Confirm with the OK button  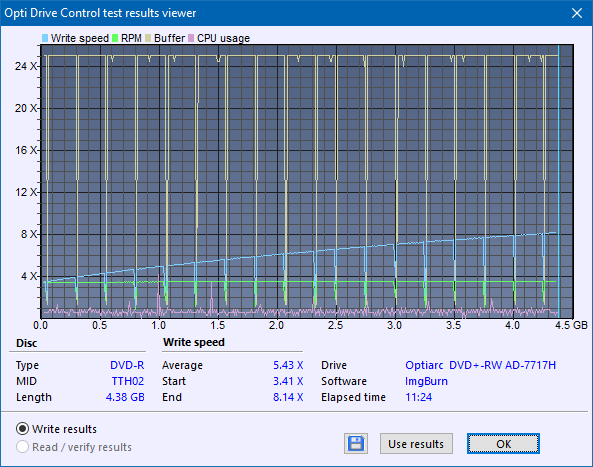pos(503,444)
